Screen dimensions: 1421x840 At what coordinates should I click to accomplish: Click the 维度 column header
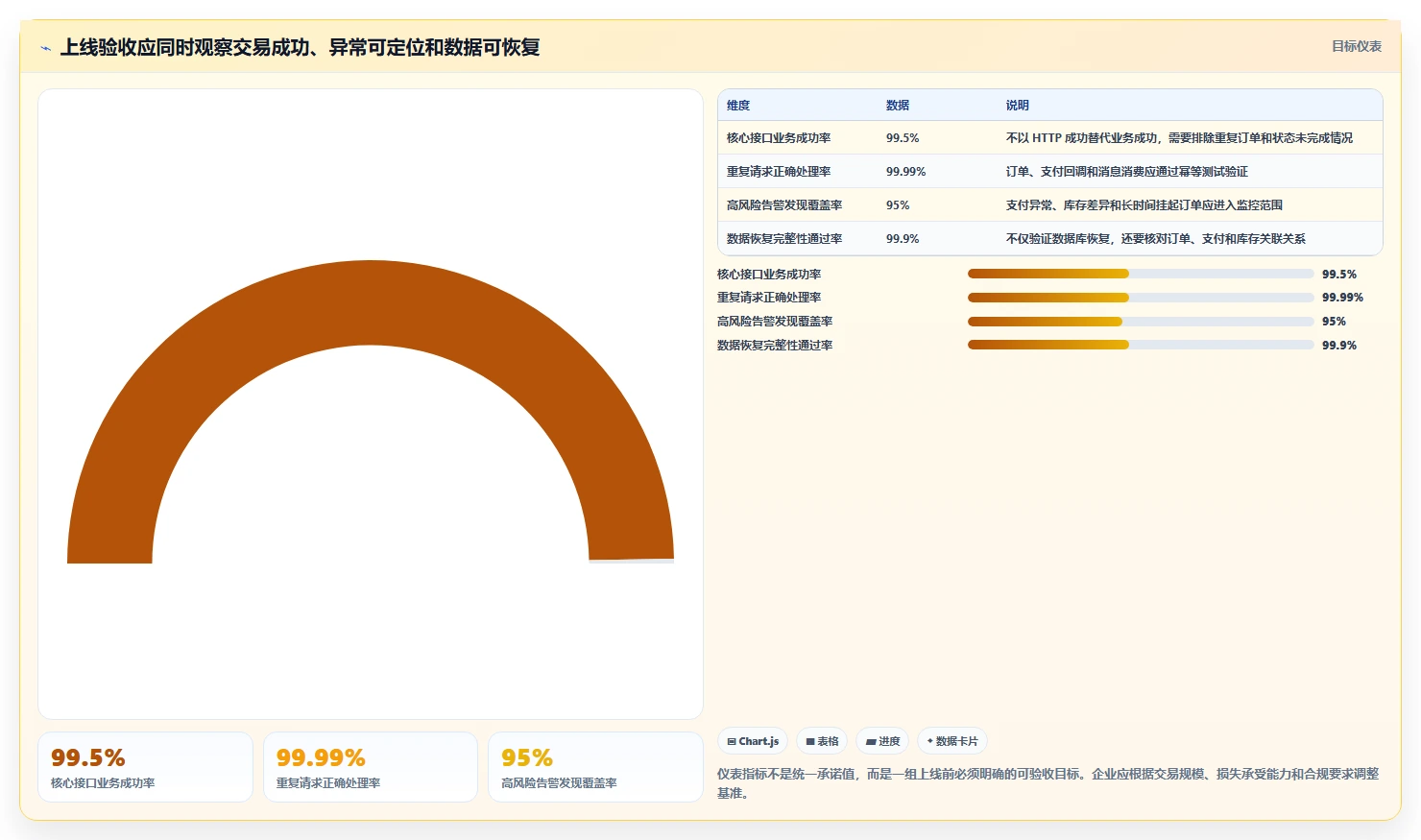pyautogui.click(x=738, y=106)
